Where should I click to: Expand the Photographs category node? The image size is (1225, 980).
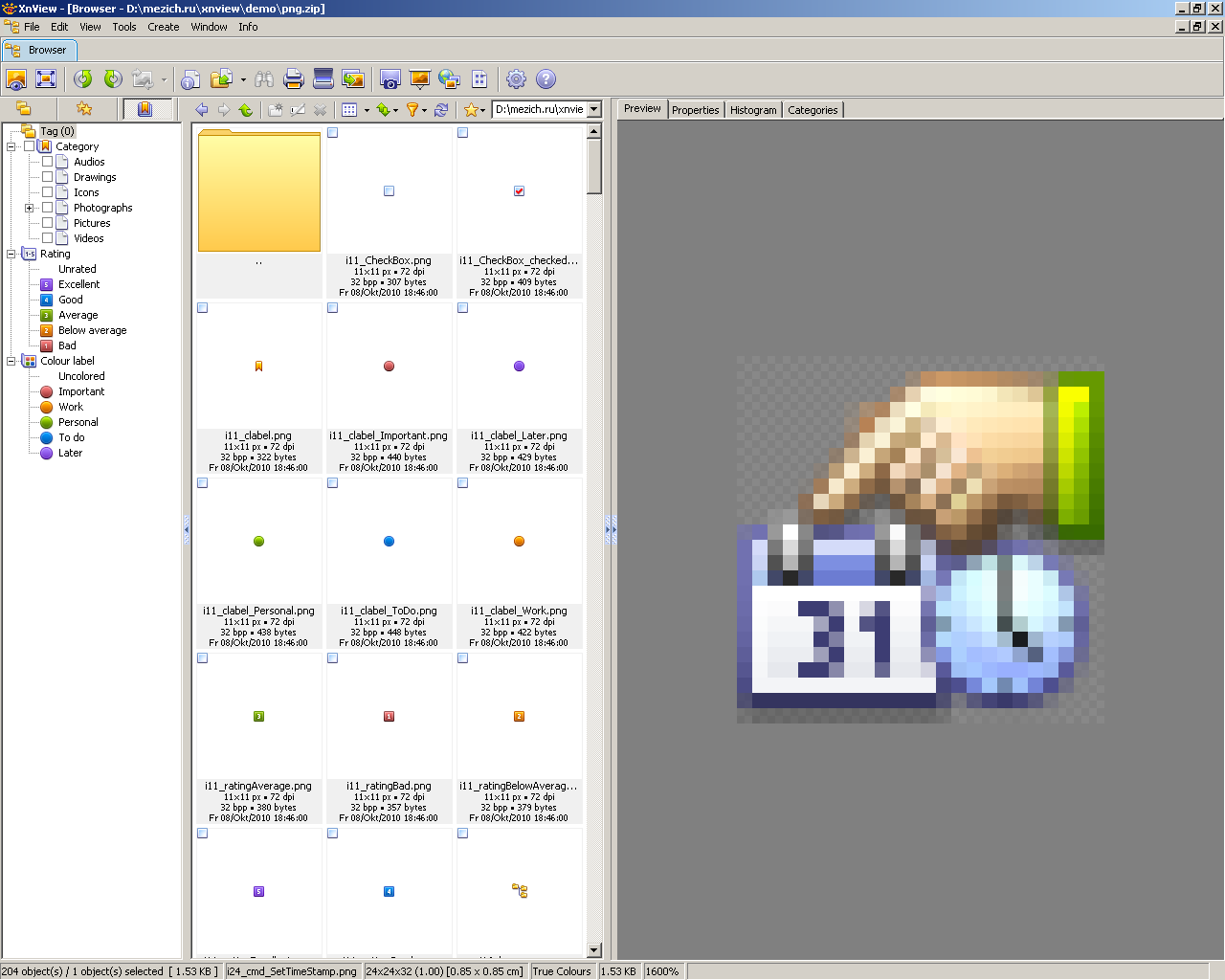click(29, 208)
